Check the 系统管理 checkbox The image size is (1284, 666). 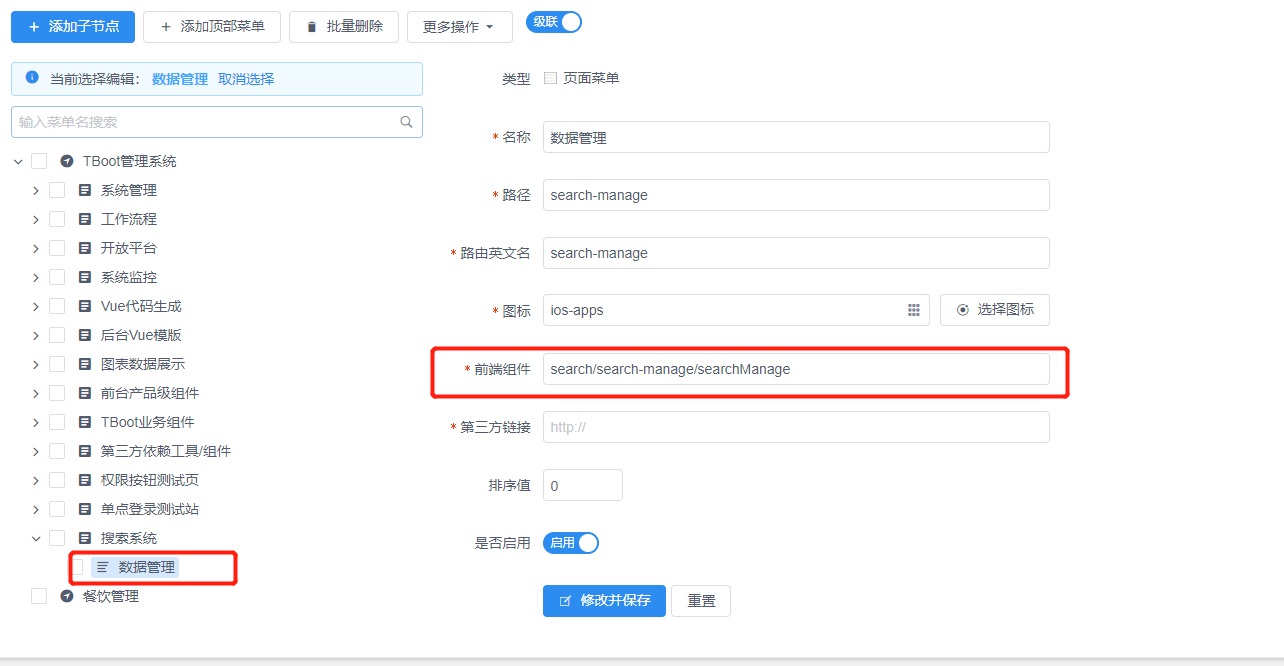(x=57, y=190)
